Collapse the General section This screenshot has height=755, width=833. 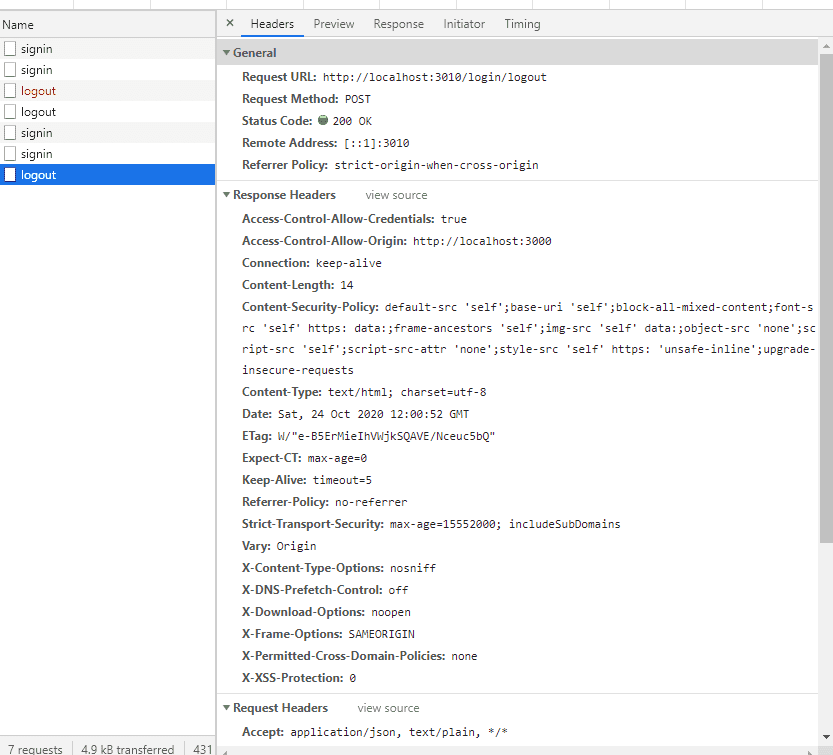point(226,53)
